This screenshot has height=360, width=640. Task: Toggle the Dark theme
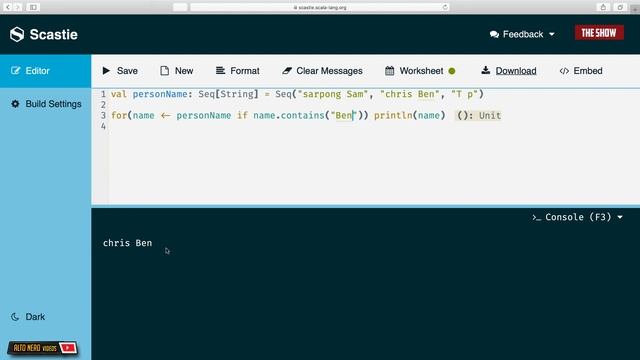point(28,317)
